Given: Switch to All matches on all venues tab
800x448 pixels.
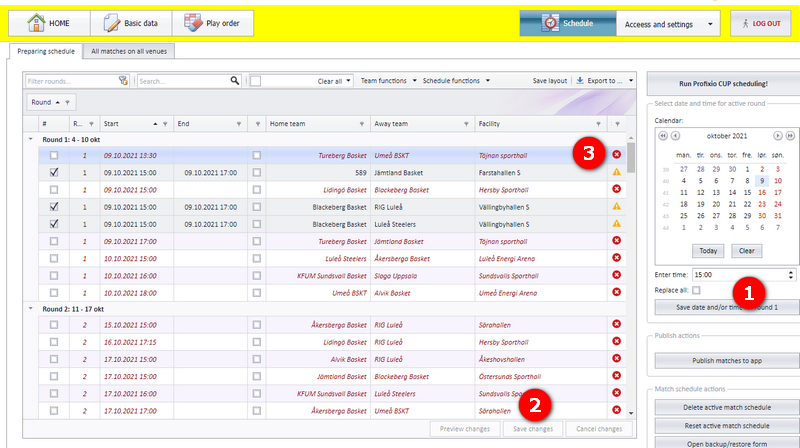Looking at the screenshot, I should [x=129, y=51].
